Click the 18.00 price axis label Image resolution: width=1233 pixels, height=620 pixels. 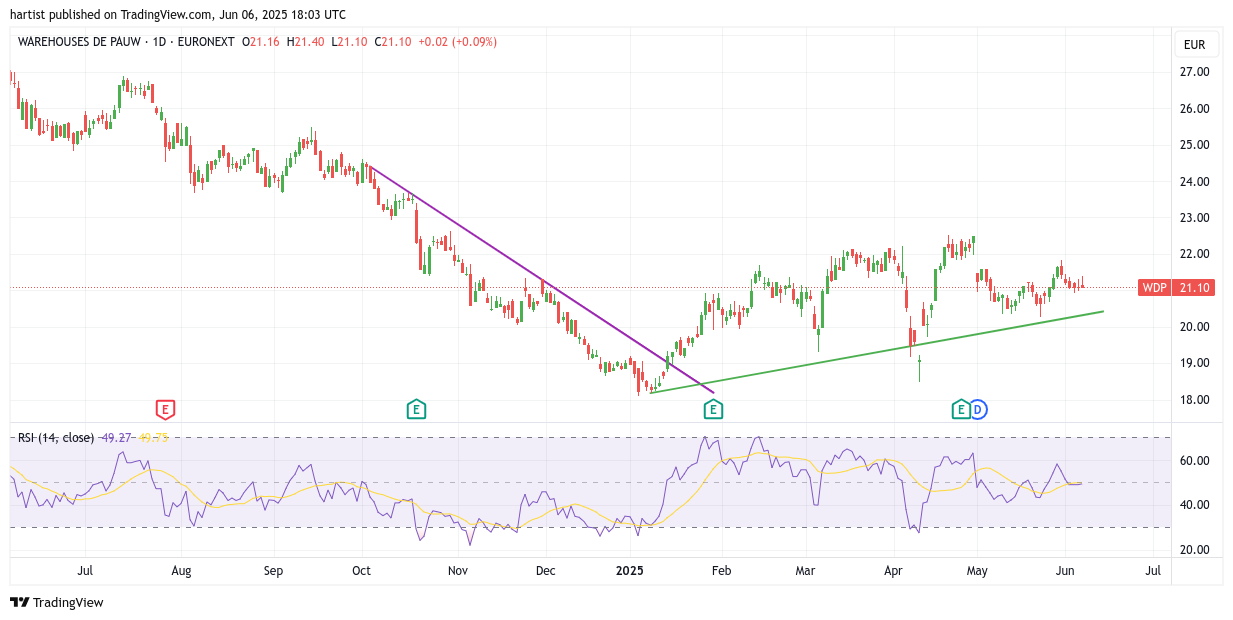tap(1195, 400)
